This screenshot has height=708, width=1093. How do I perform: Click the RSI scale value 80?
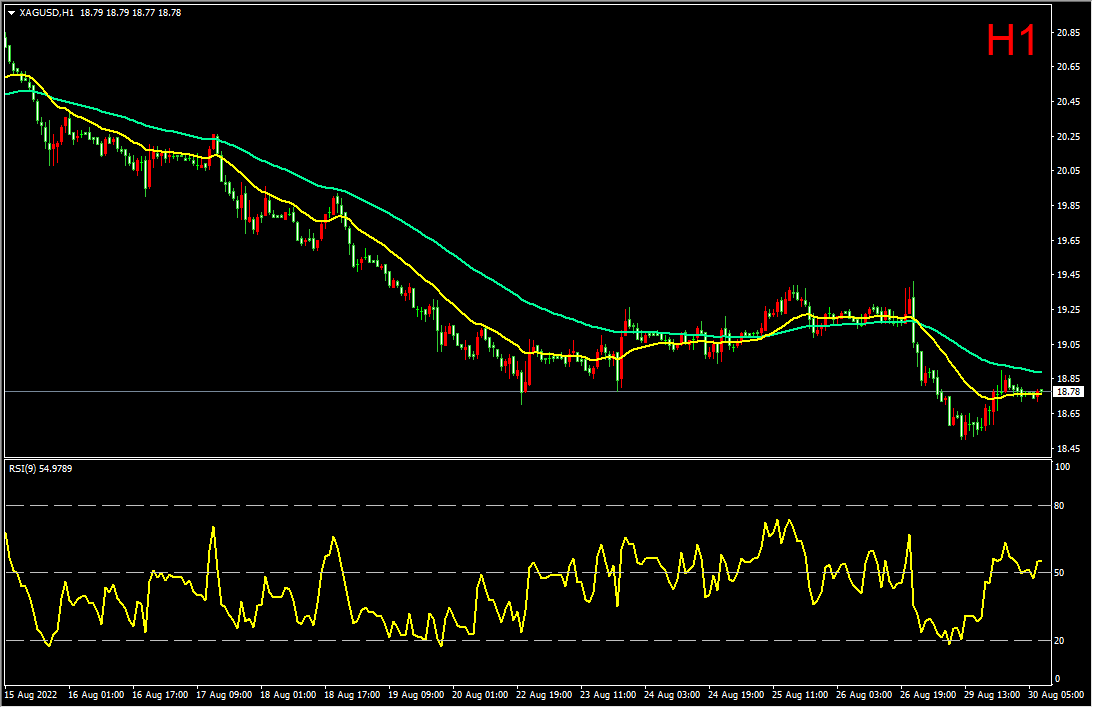point(1060,506)
